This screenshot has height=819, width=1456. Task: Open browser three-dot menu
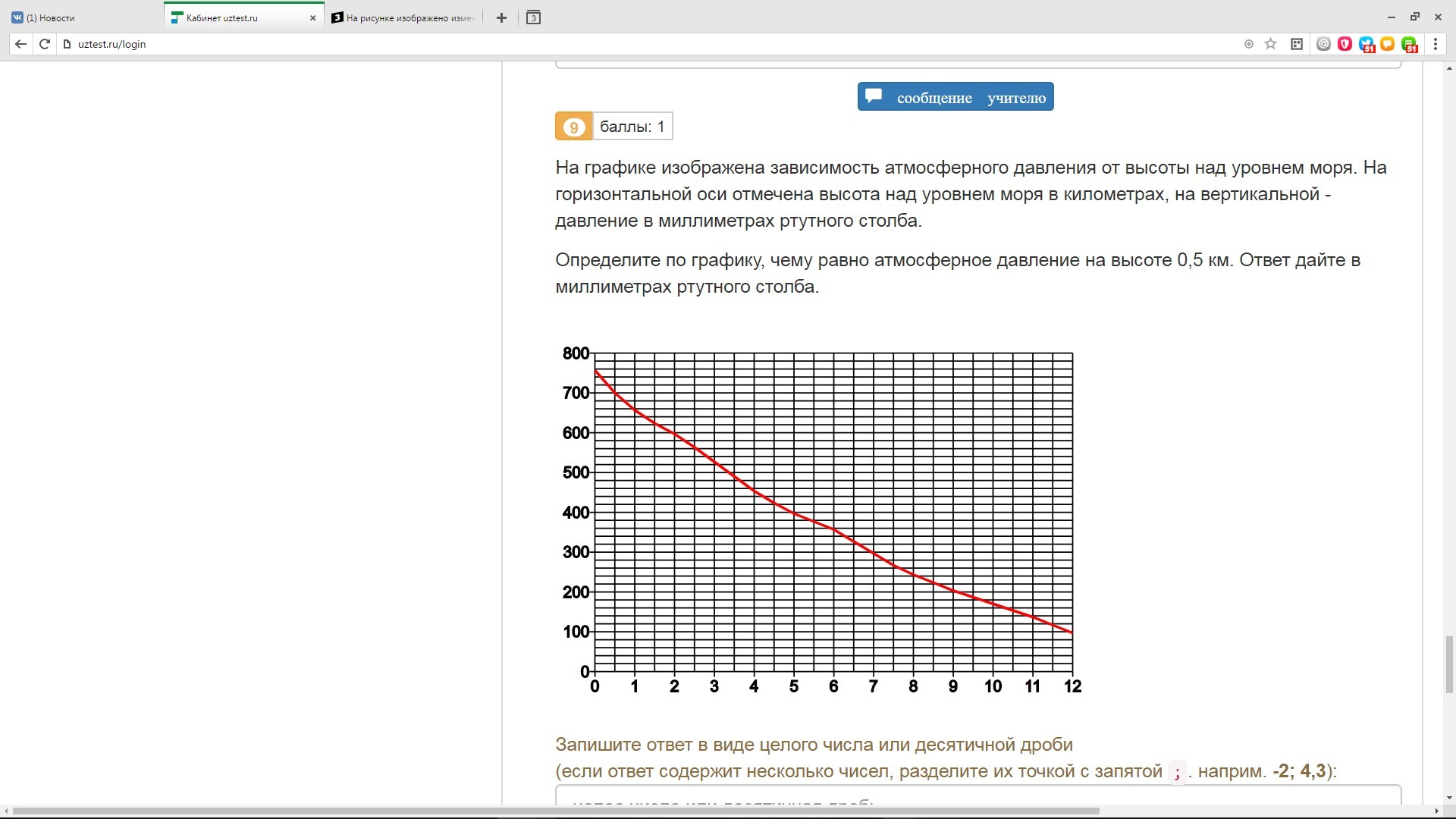pyautogui.click(x=1436, y=44)
